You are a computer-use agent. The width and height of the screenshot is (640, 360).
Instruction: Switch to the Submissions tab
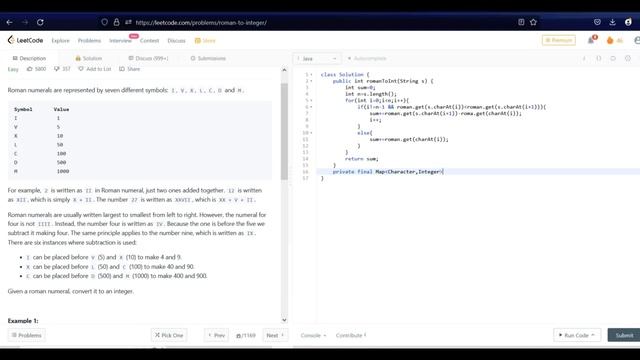click(x=208, y=58)
